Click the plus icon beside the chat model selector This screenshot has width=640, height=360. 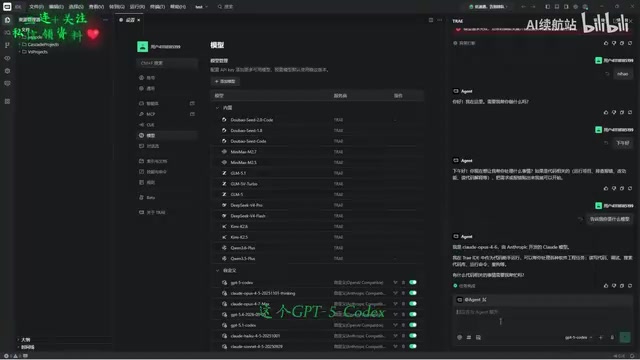click(601, 338)
